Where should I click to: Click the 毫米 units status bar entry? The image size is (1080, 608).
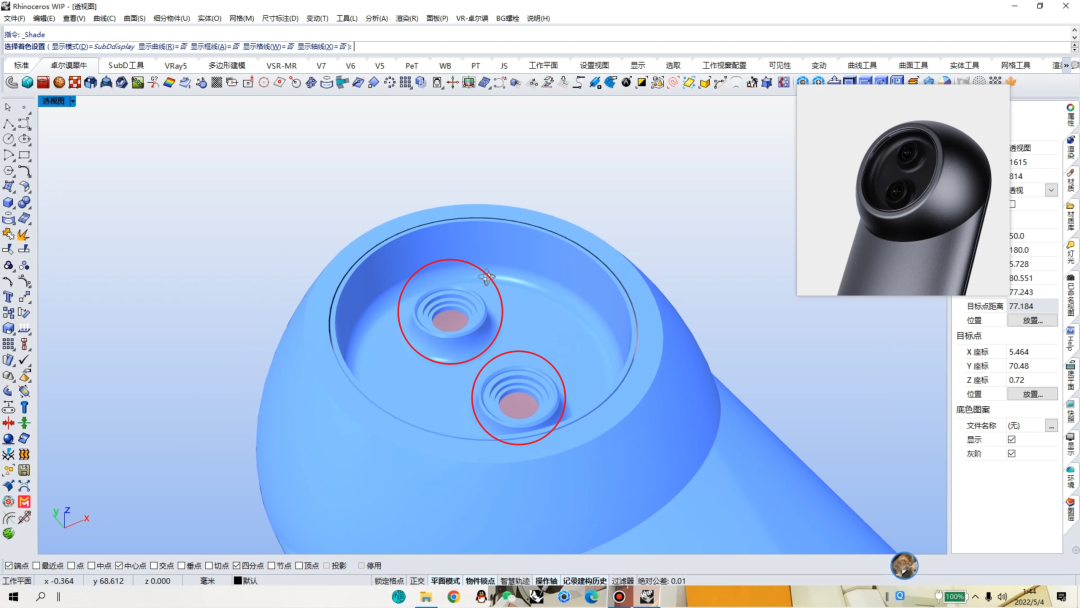[x=207, y=581]
